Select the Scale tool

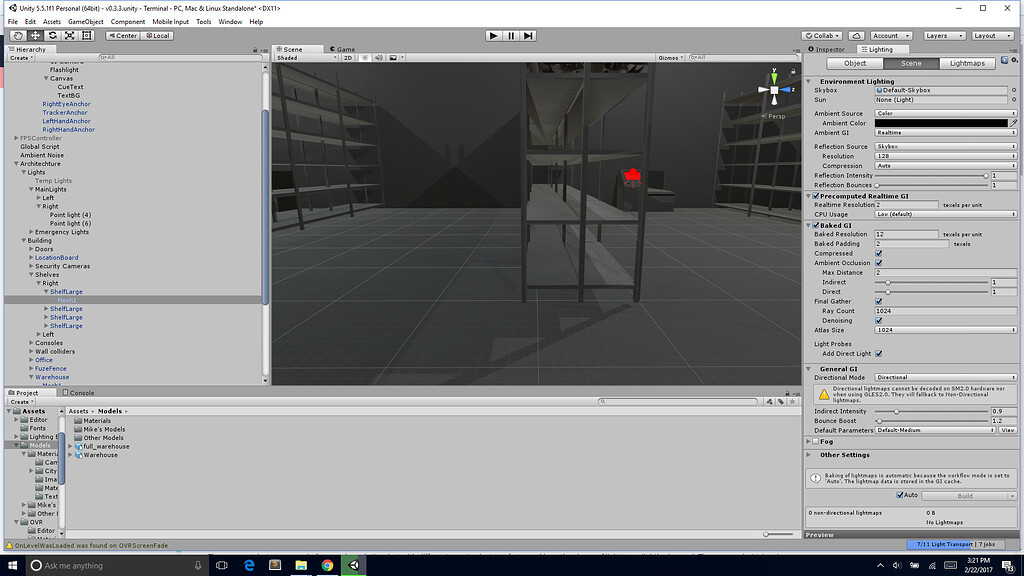69,35
